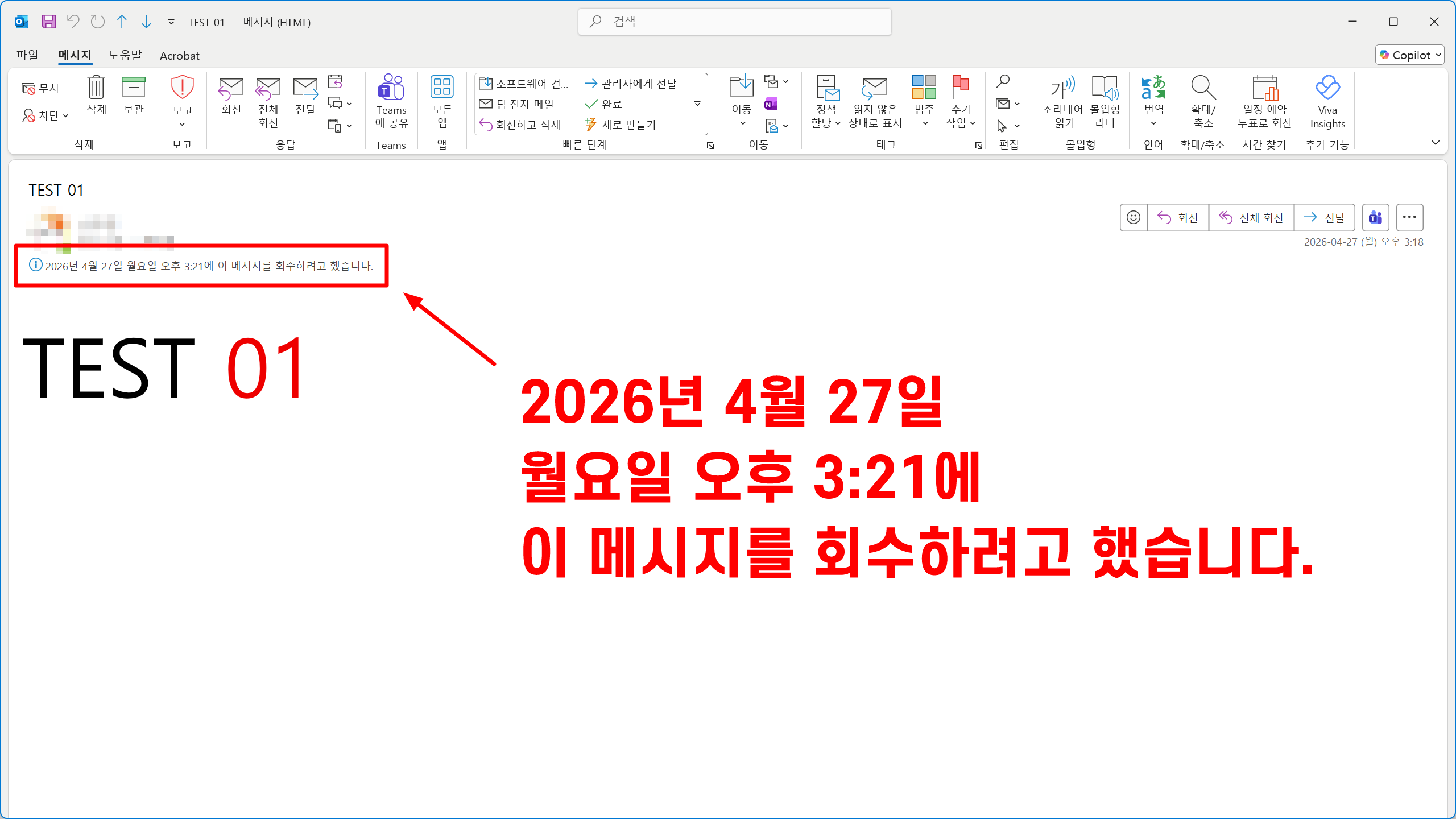Click Ignore (무시) conversation toggle
Image resolution: width=1456 pixels, height=819 pixels.
(40, 88)
